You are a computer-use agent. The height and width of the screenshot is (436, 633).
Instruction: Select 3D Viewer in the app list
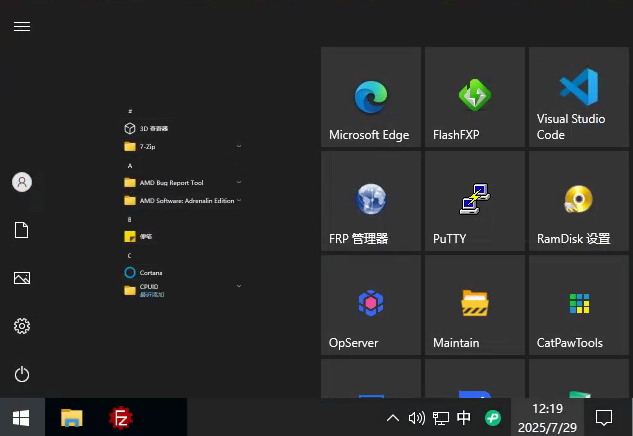click(x=153, y=129)
